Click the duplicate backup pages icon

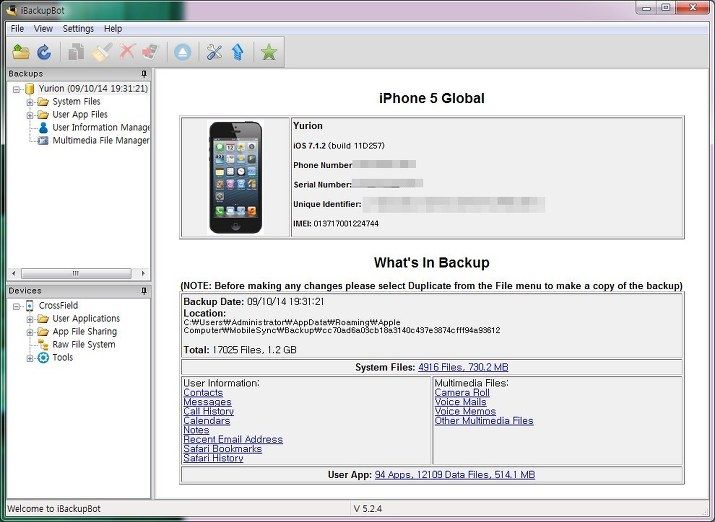(x=76, y=52)
